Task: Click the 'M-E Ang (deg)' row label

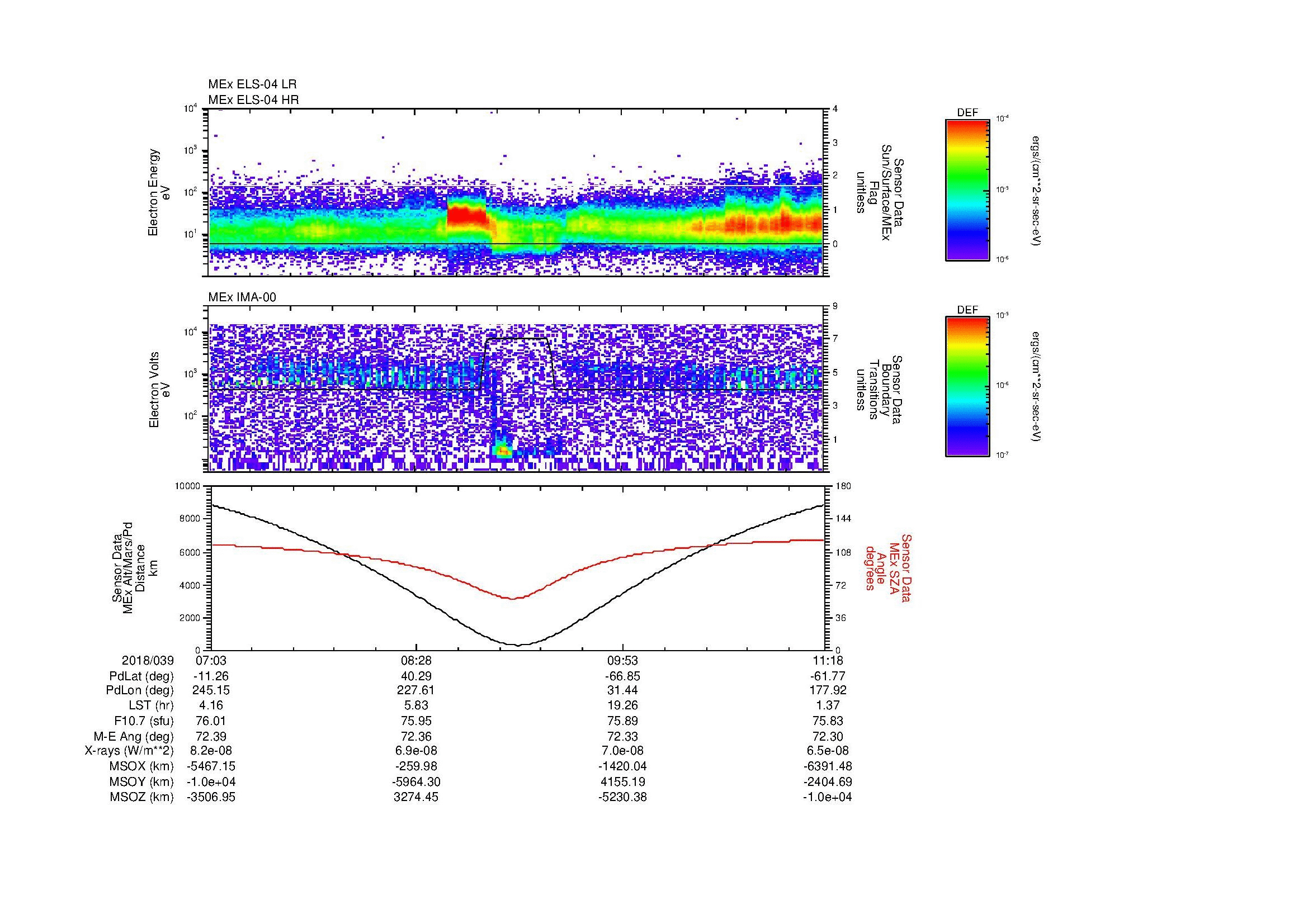Action: [134, 737]
